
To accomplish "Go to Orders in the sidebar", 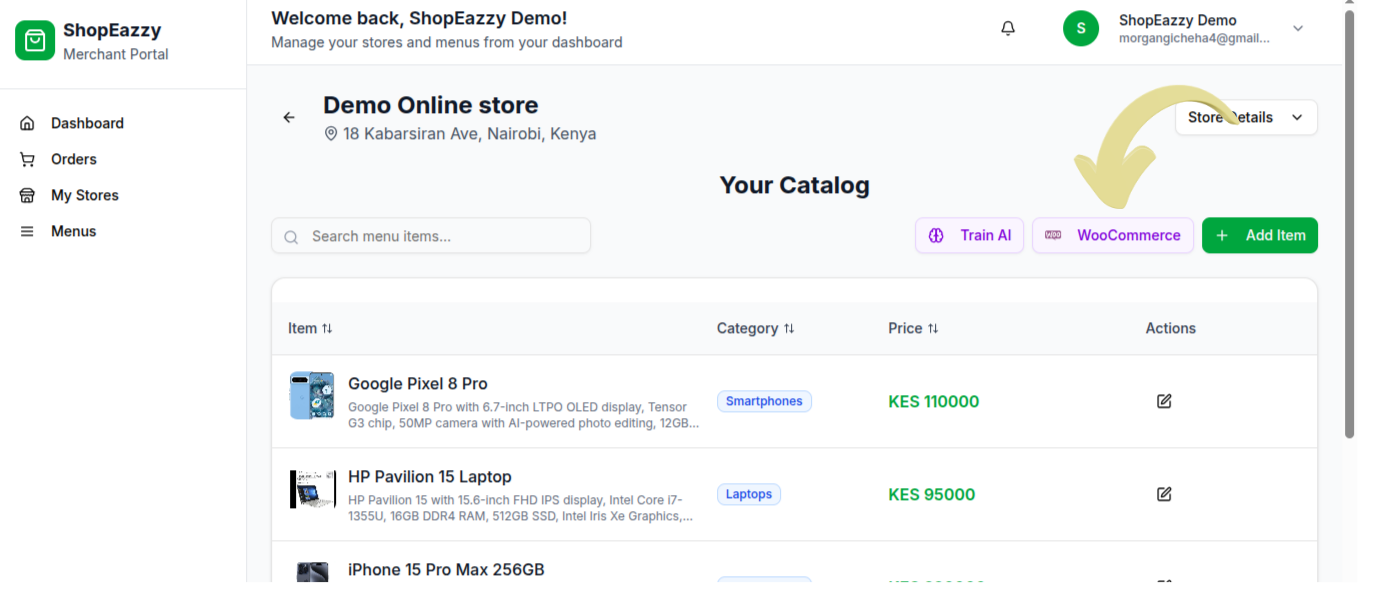I will click(x=73, y=159).
